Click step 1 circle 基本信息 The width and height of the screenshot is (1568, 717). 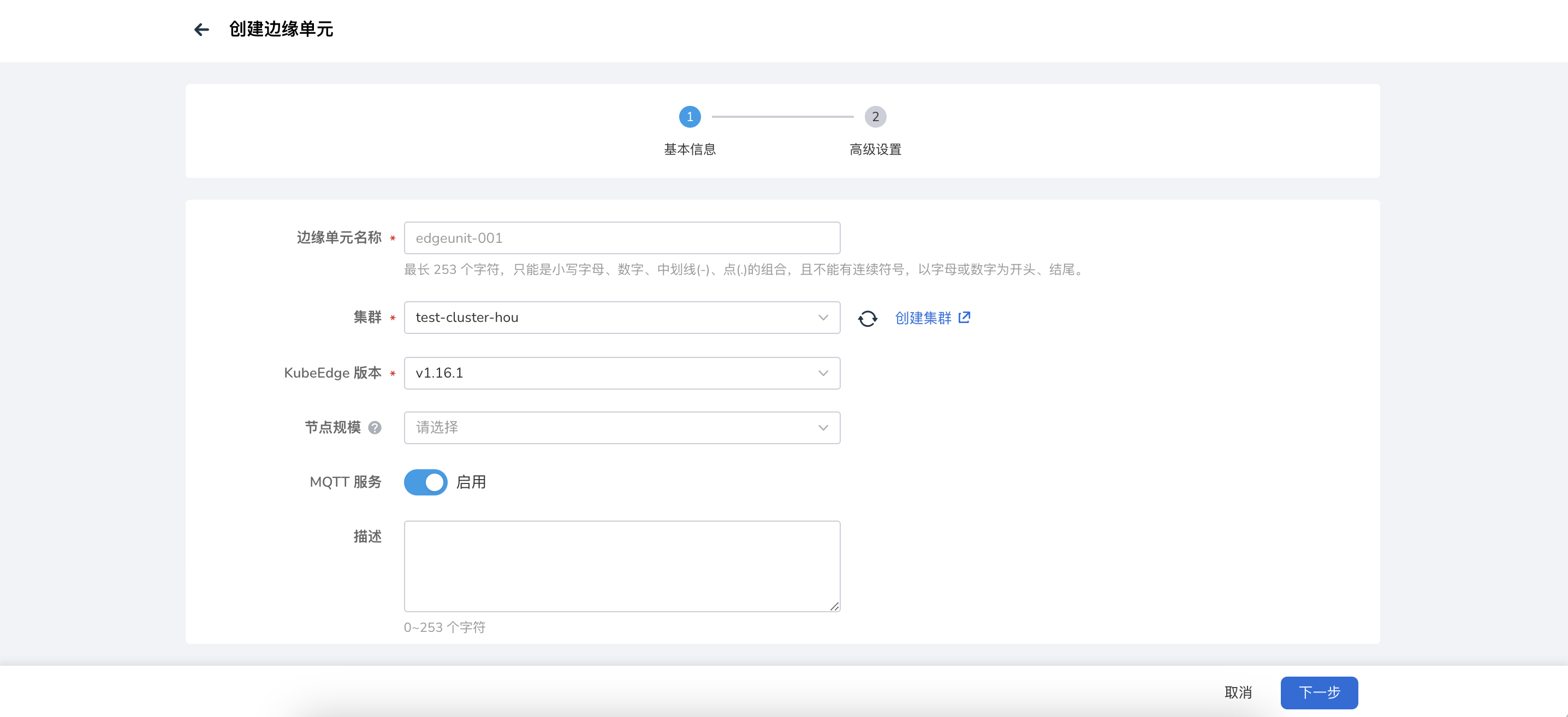690,117
